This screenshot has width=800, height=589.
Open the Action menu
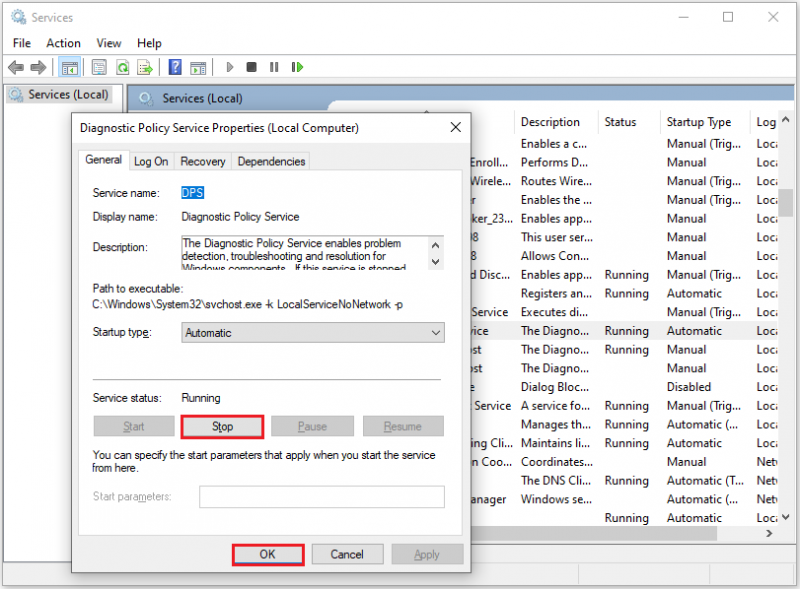tap(63, 43)
